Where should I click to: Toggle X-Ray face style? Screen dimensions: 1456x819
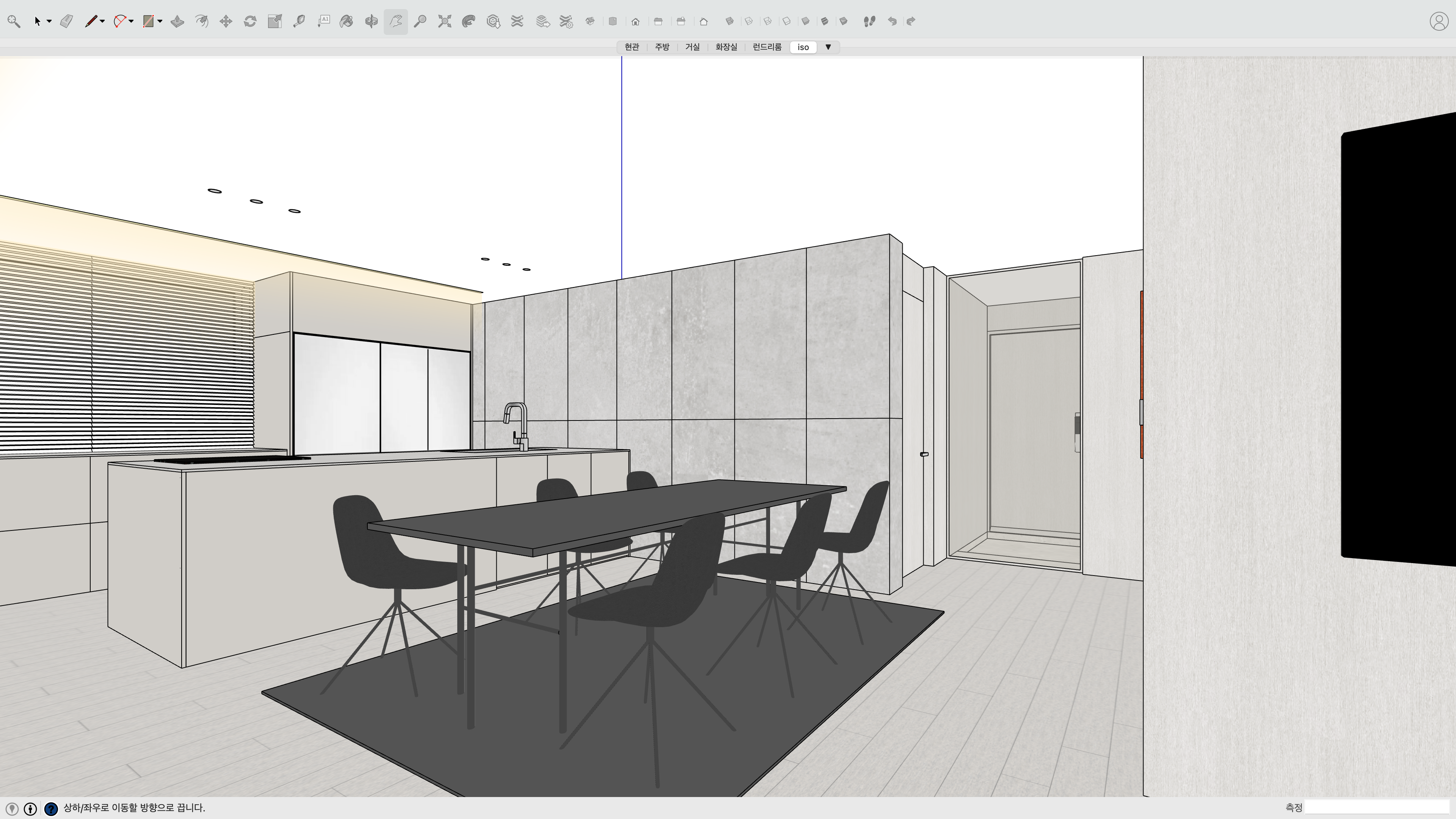pyautogui.click(x=729, y=22)
